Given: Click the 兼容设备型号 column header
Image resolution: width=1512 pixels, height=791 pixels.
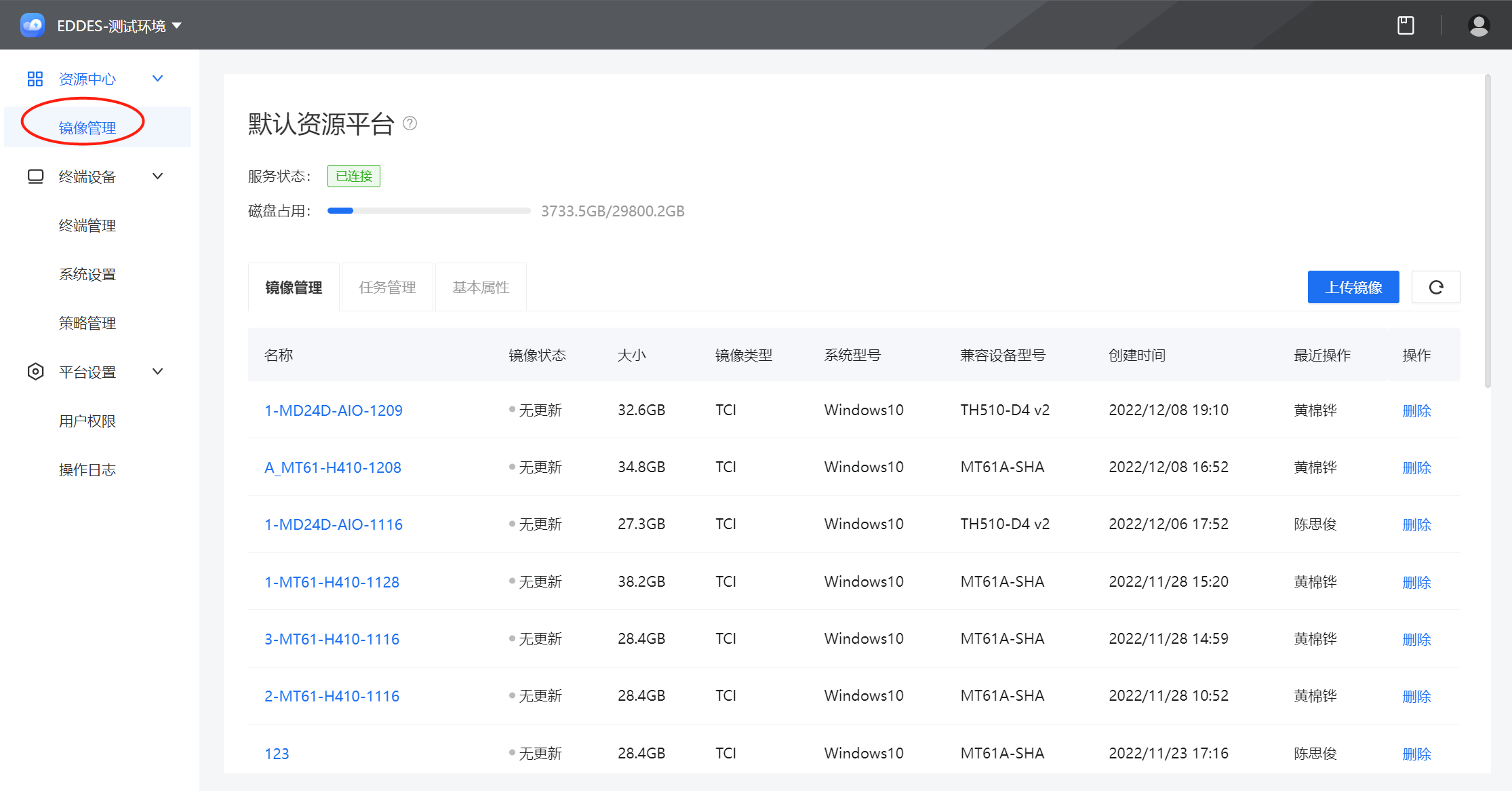Looking at the screenshot, I should (1003, 355).
